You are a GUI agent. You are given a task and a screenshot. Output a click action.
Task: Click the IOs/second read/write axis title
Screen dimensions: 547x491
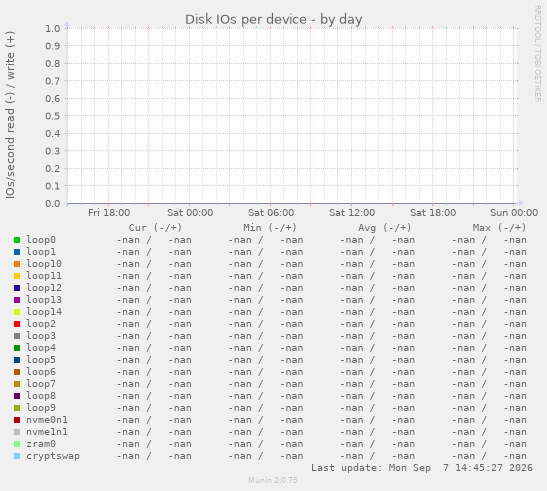10,115
